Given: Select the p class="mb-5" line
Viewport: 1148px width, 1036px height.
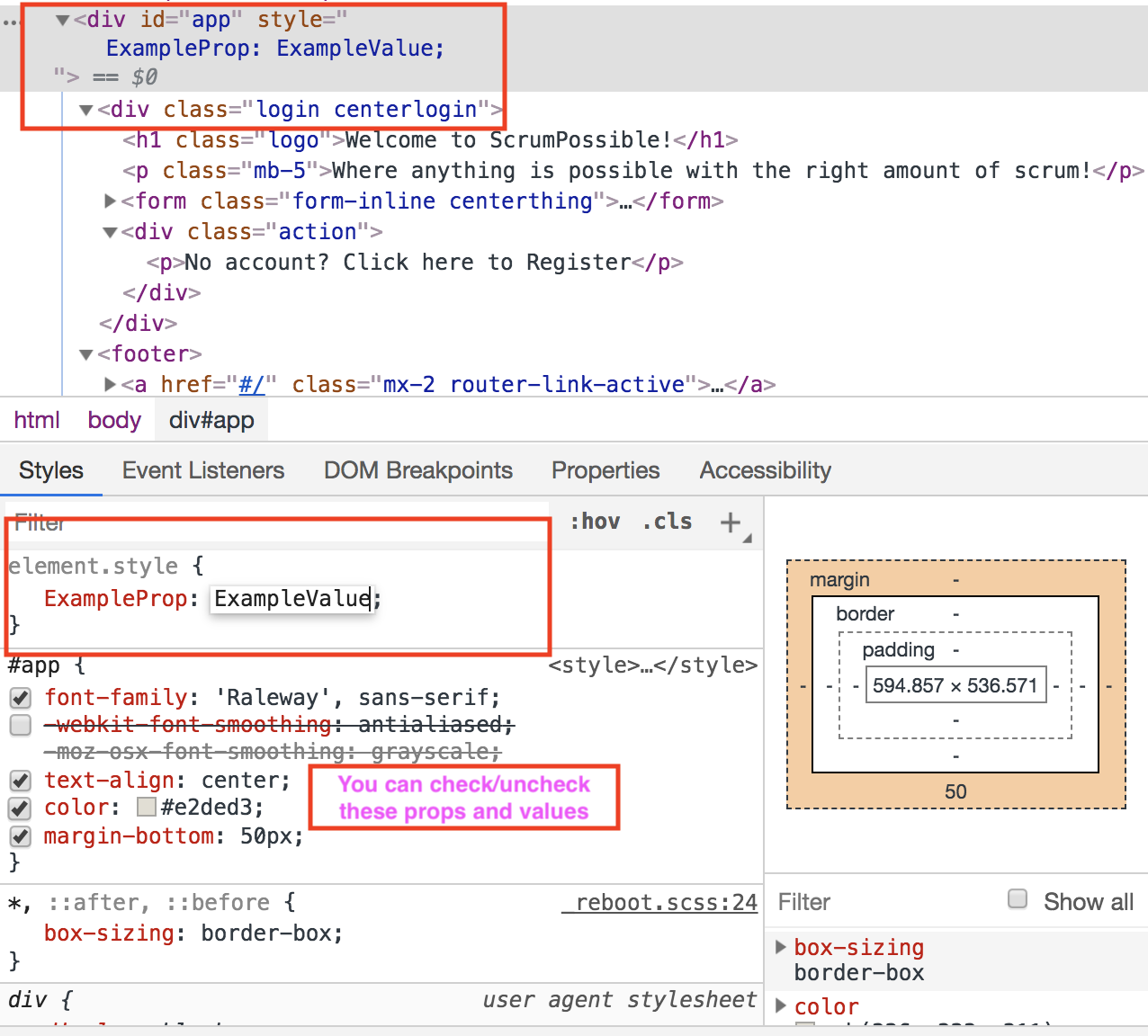Looking at the screenshot, I should 633,171.
